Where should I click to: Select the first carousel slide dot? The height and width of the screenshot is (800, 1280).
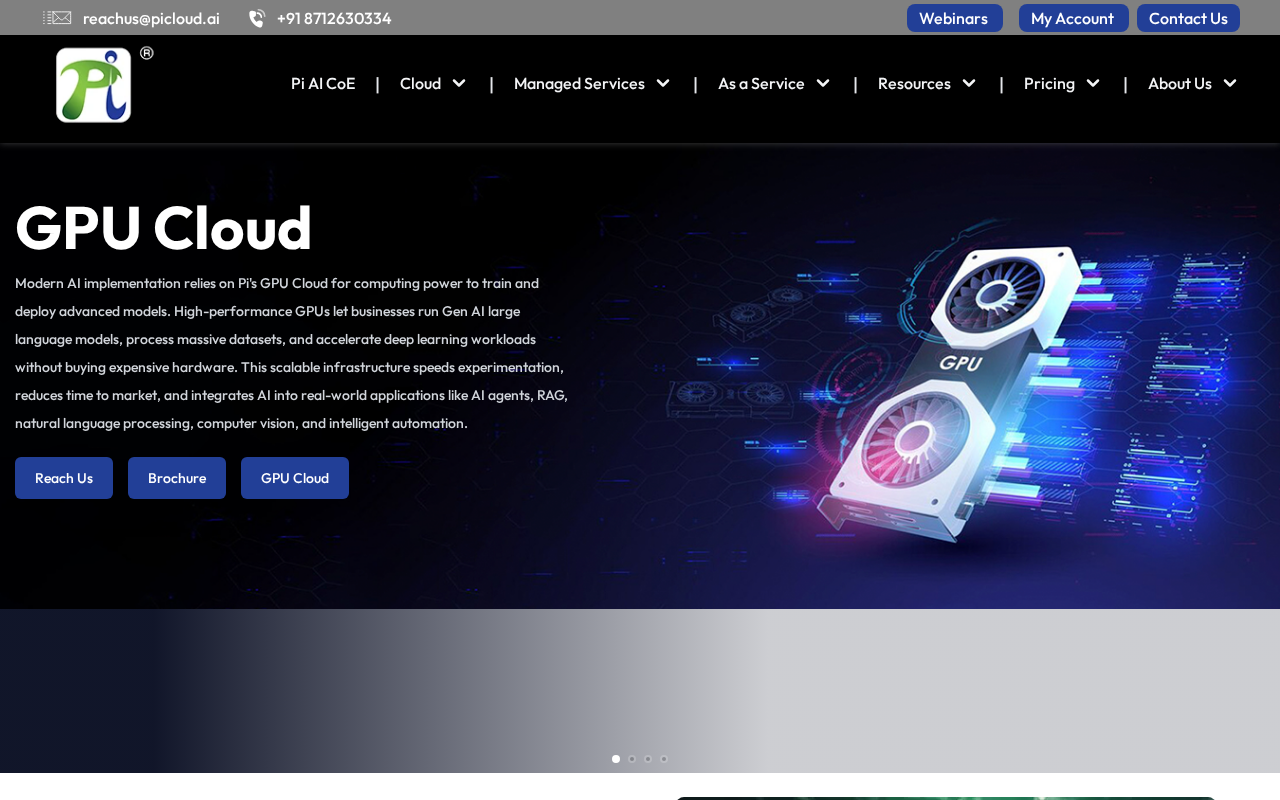[x=616, y=759]
